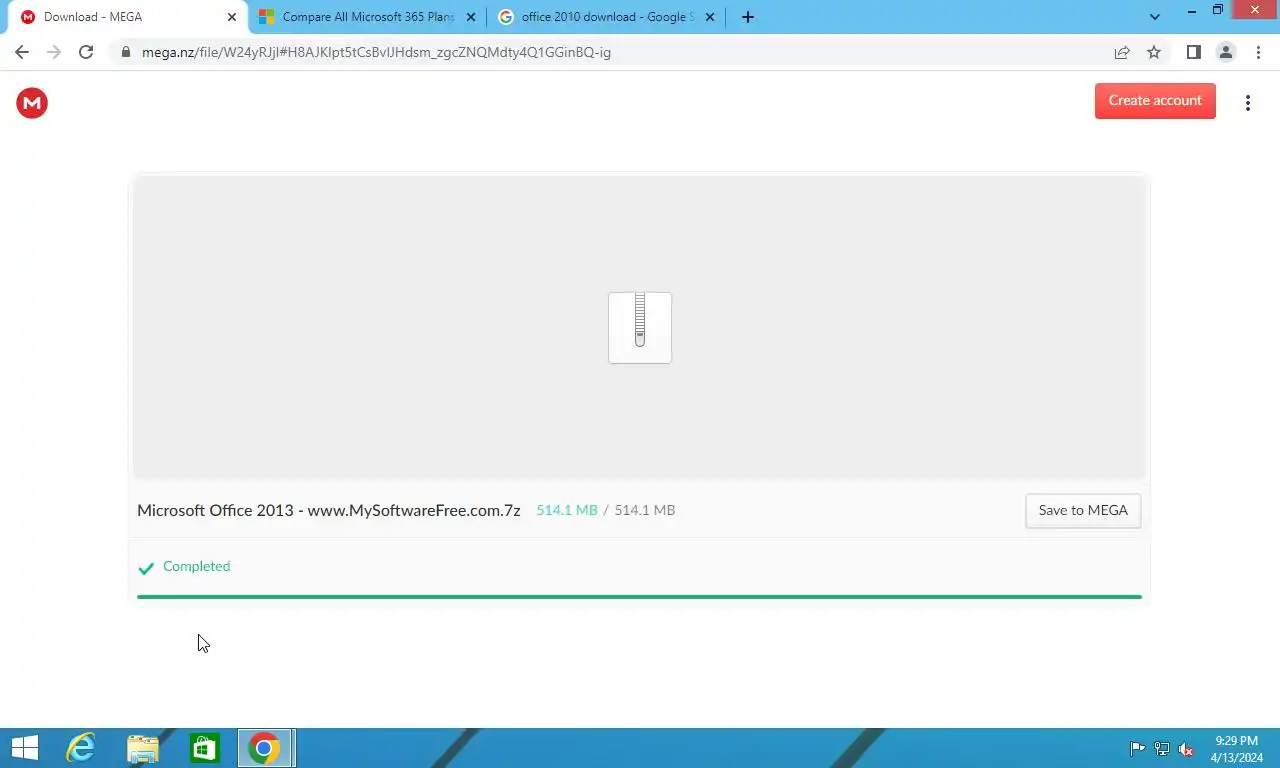Close the Compare All Microsoft 365 Plans tab
1280x768 pixels.
coord(471,17)
